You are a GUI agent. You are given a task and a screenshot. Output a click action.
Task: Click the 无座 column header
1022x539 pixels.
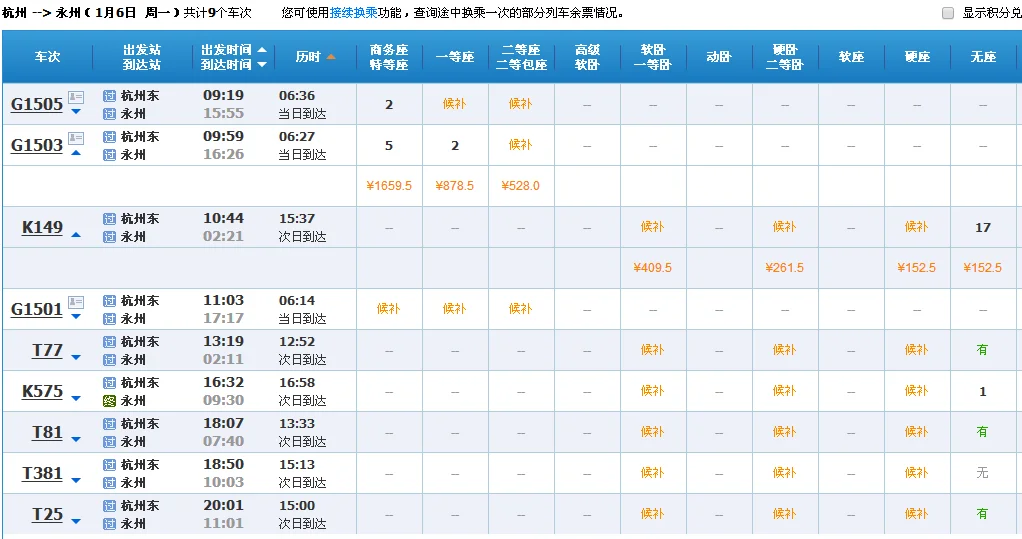pyautogui.click(x=983, y=57)
